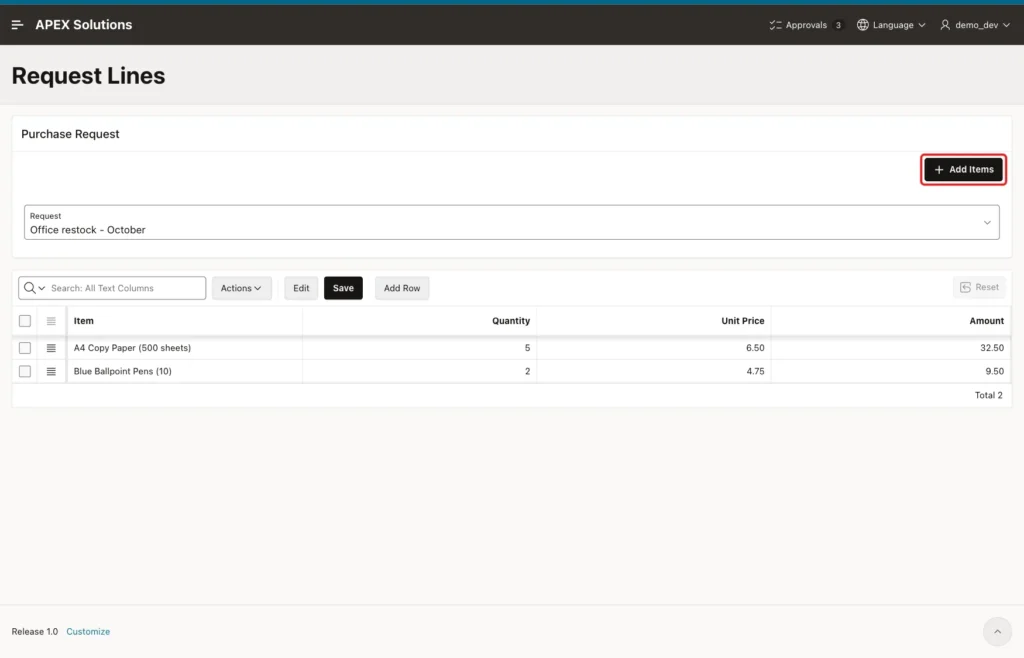
Task: Click quantity cell showing 5
Action: click(x=419, y=348)
